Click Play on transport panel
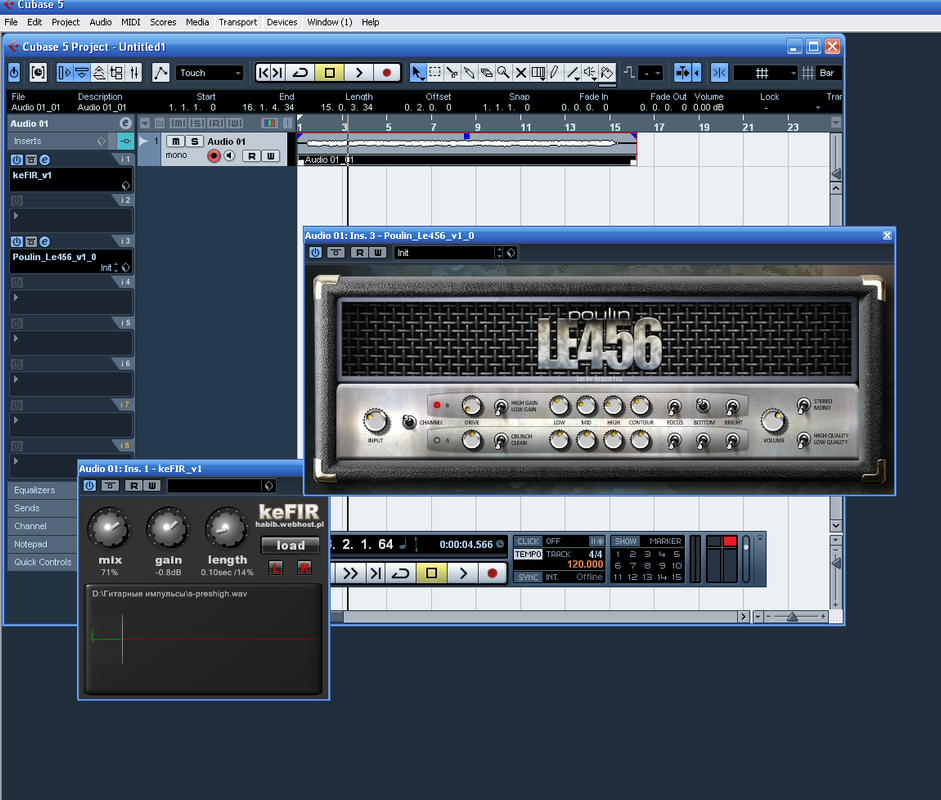This screenshot has width=941, height=800. click(x=463, y=573)
